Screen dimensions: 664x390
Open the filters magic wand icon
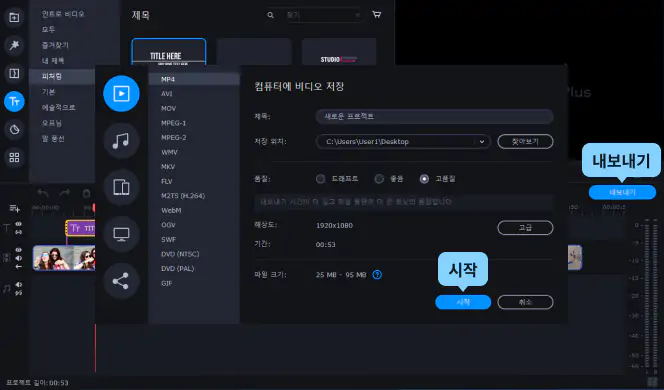pos(14,45)
